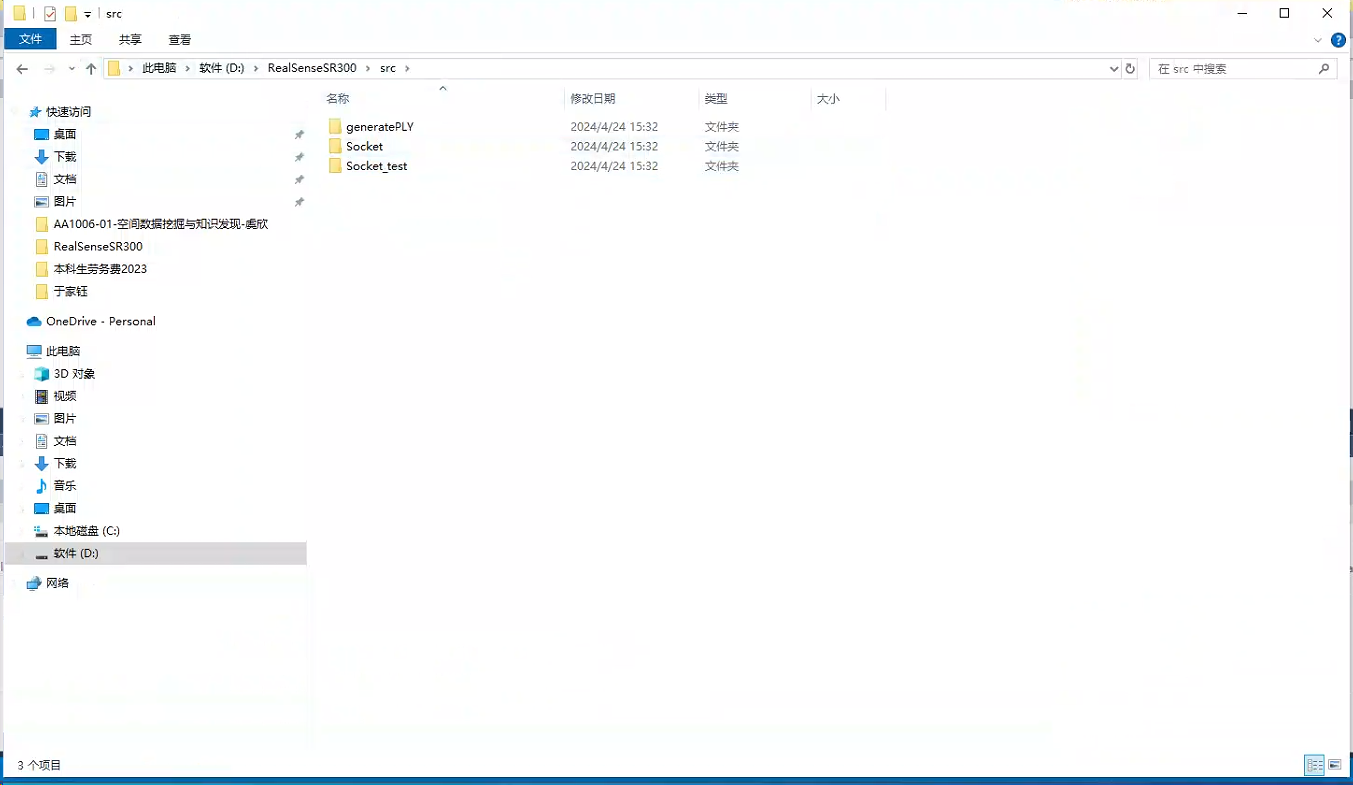
Task: Click the Properties quick access icon
Action: click(x=50, y=14)
